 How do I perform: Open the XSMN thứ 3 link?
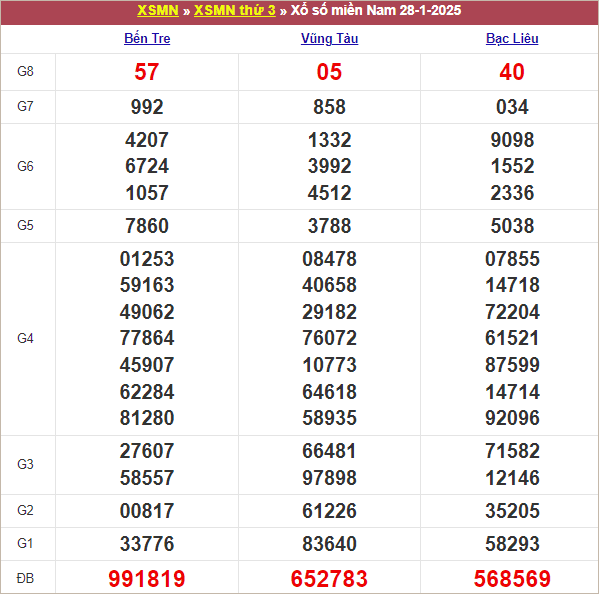pyautogui.click(x=235, y=10)
